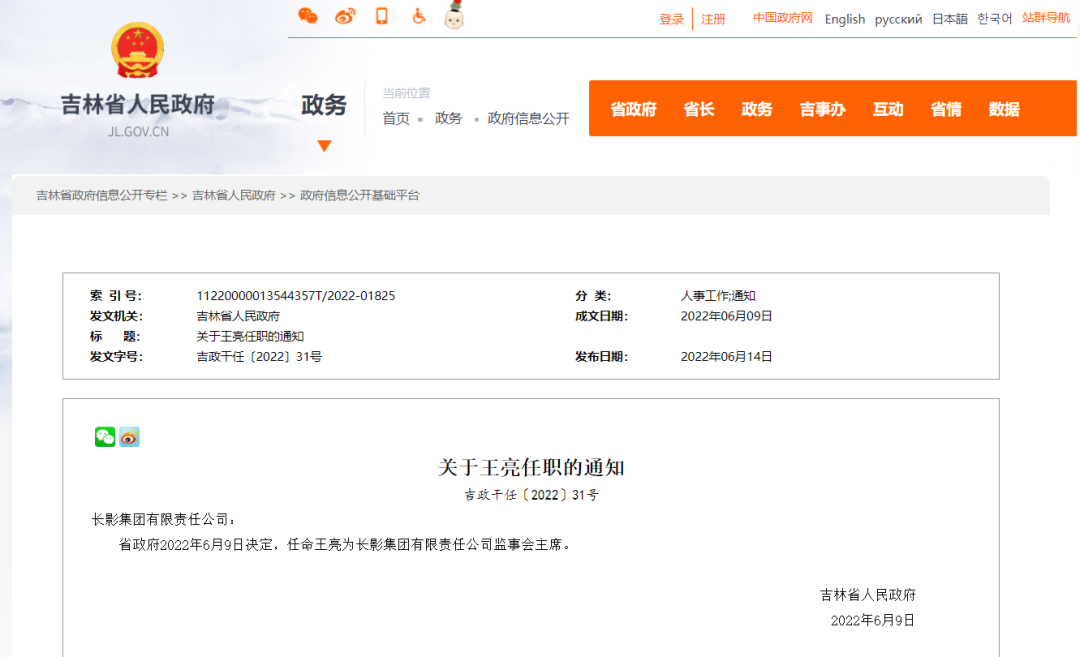
Task: Open the Weibo icon in top bar
Action: pos(345,16)
